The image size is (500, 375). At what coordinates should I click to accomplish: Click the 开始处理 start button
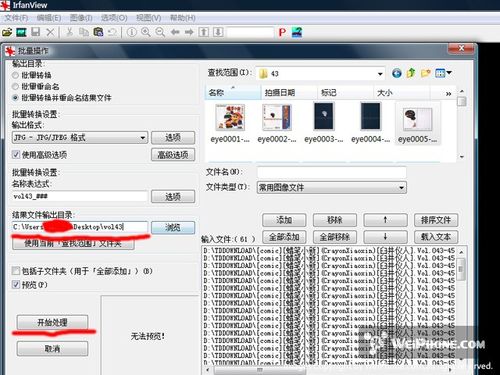52,322
